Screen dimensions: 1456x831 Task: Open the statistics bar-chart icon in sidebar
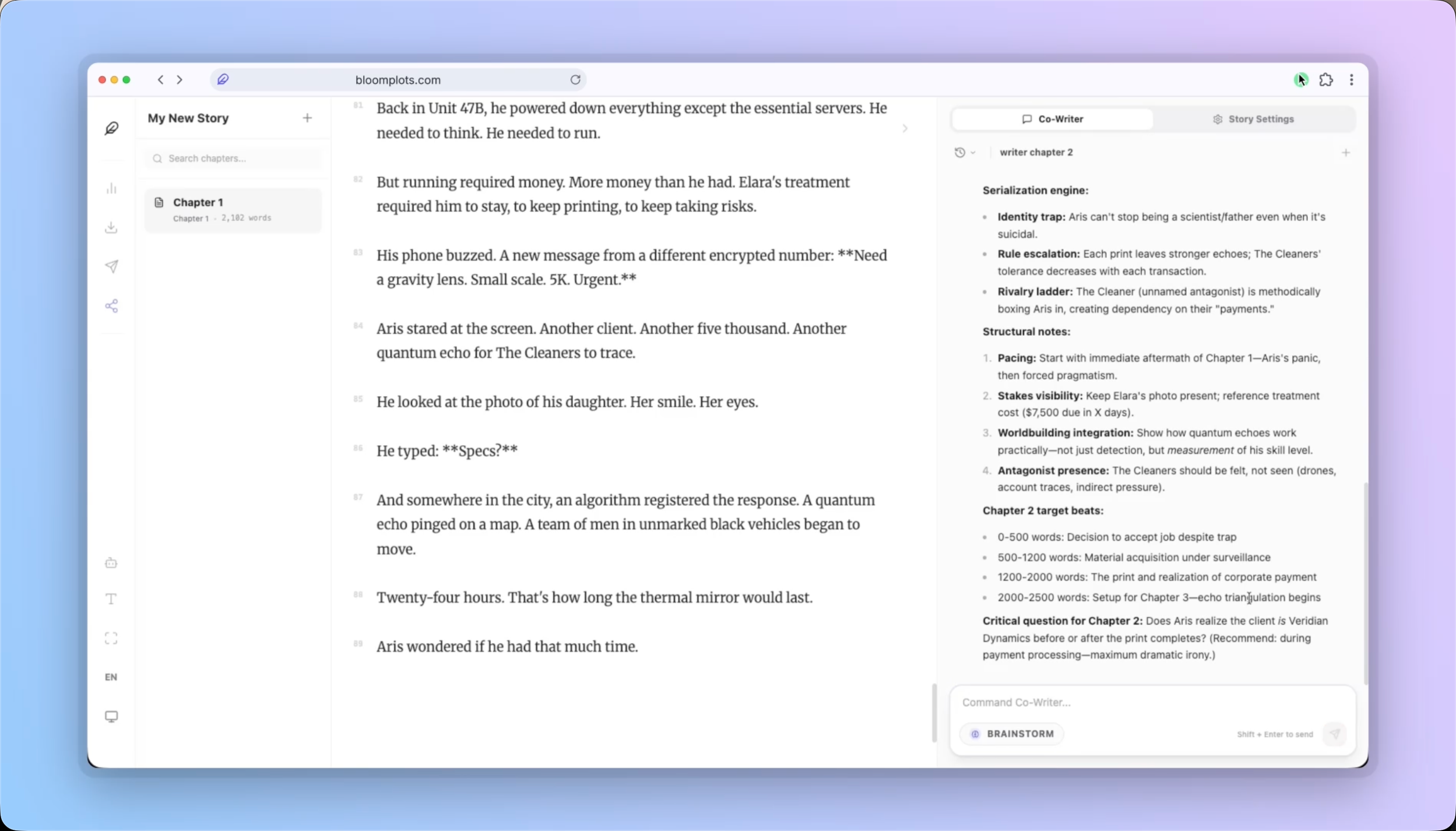coord(111,188)
